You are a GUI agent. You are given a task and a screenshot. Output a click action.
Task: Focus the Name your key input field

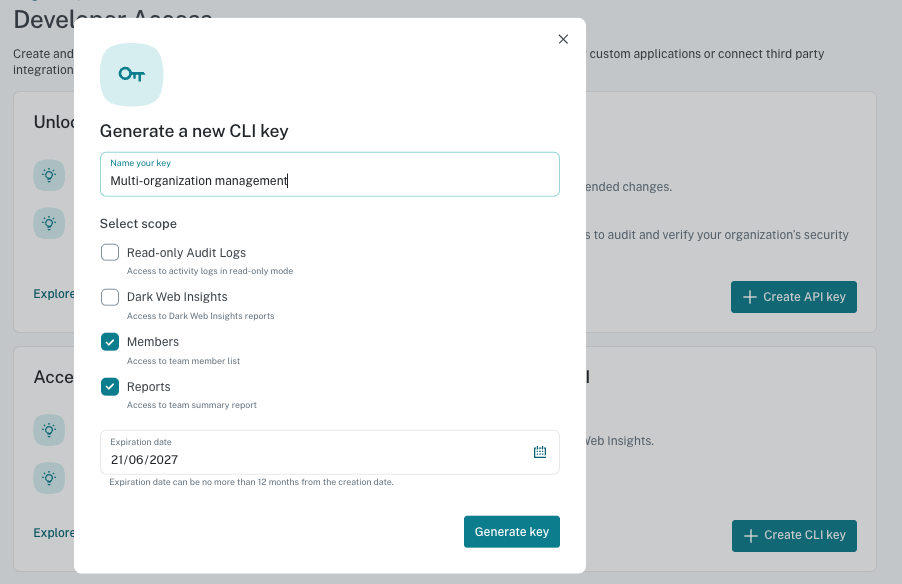330,174
